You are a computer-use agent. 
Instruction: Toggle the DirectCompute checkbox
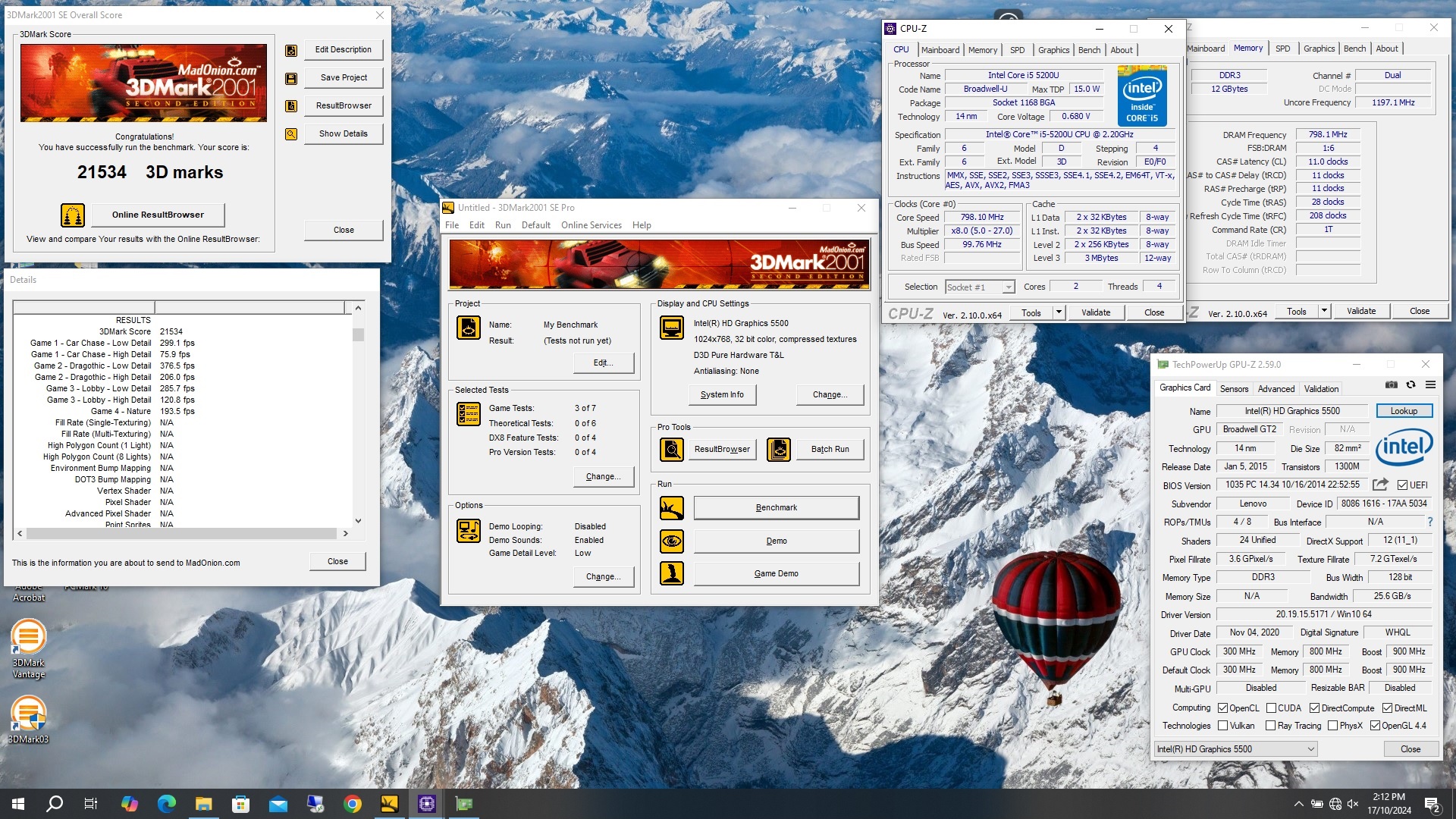[x=1315, y=708]
